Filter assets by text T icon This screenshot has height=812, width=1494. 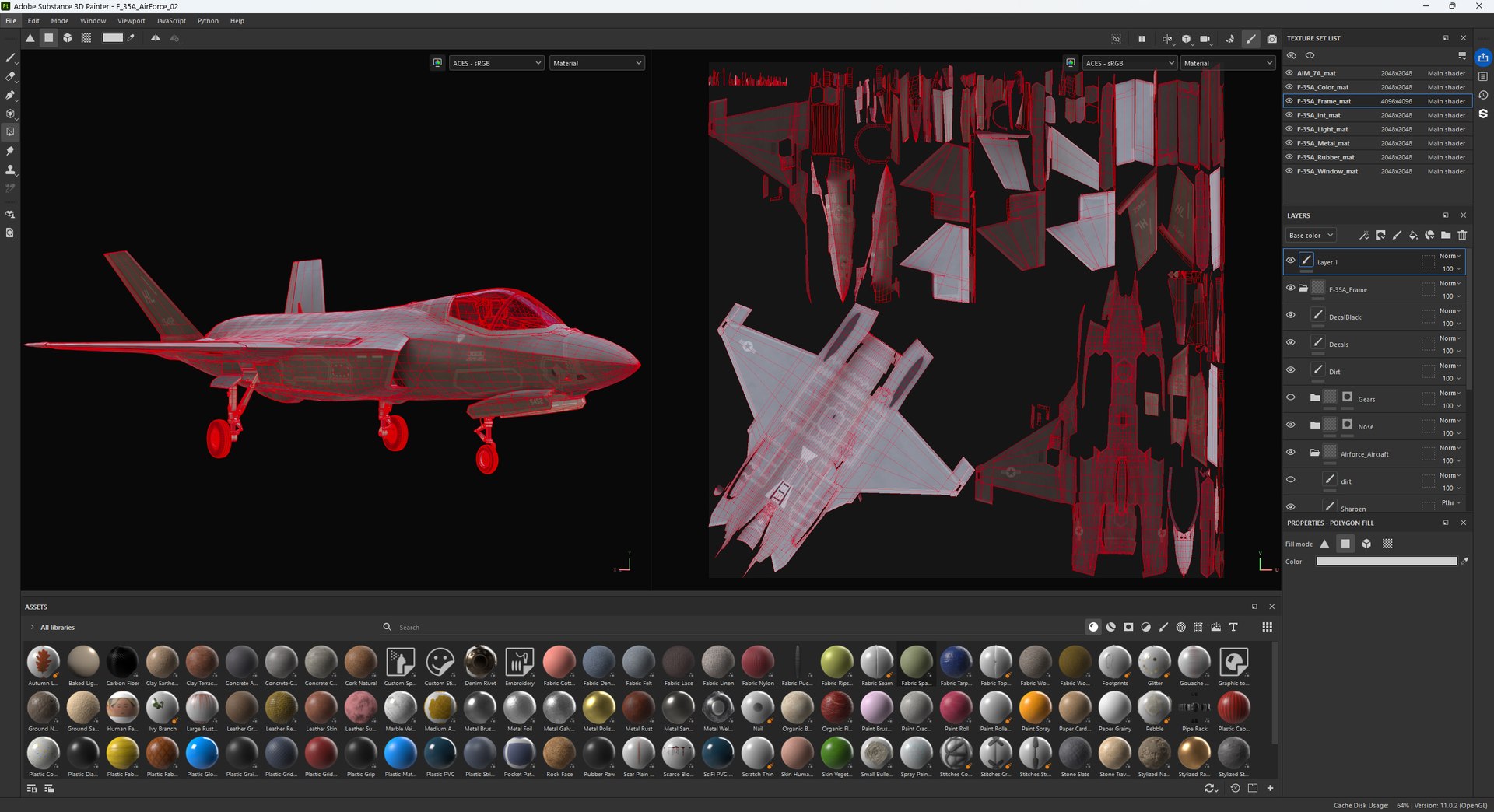coord(1233,627)
